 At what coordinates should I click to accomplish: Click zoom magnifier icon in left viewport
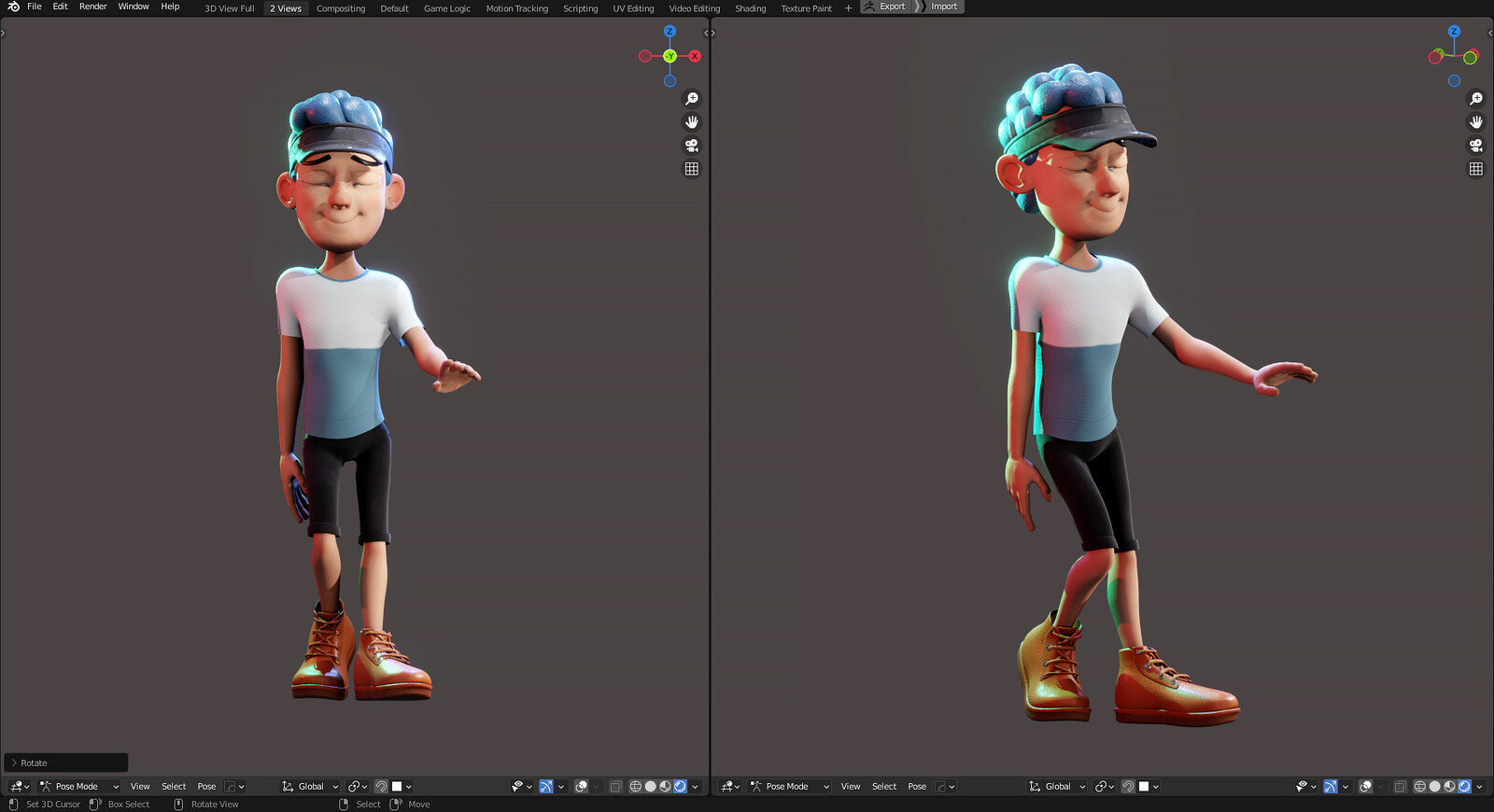(692, 99)
